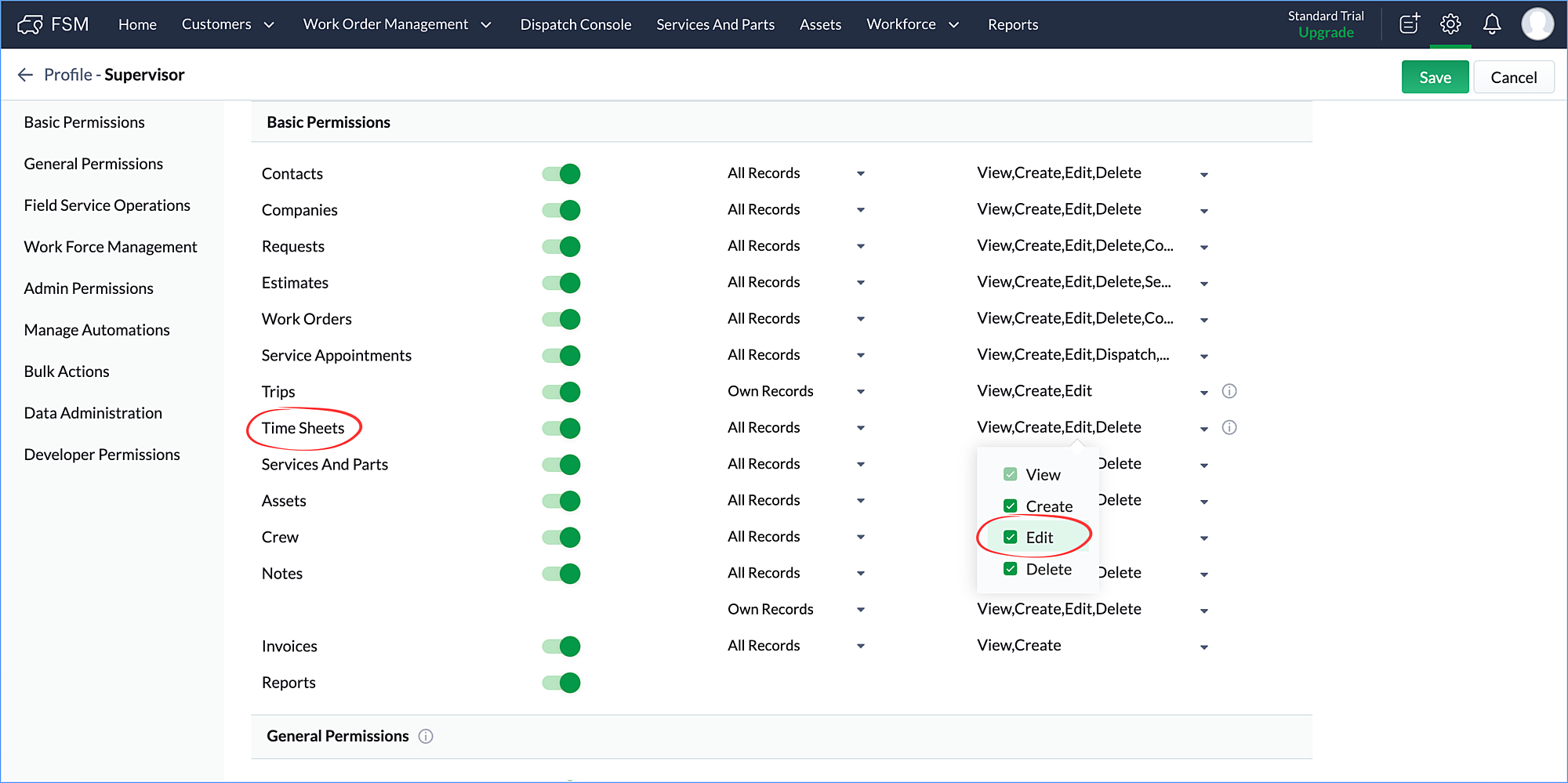Screen dimensions: 1568x783
Task: Toggle the Assets module switch
Action: [x=561, y=501]
